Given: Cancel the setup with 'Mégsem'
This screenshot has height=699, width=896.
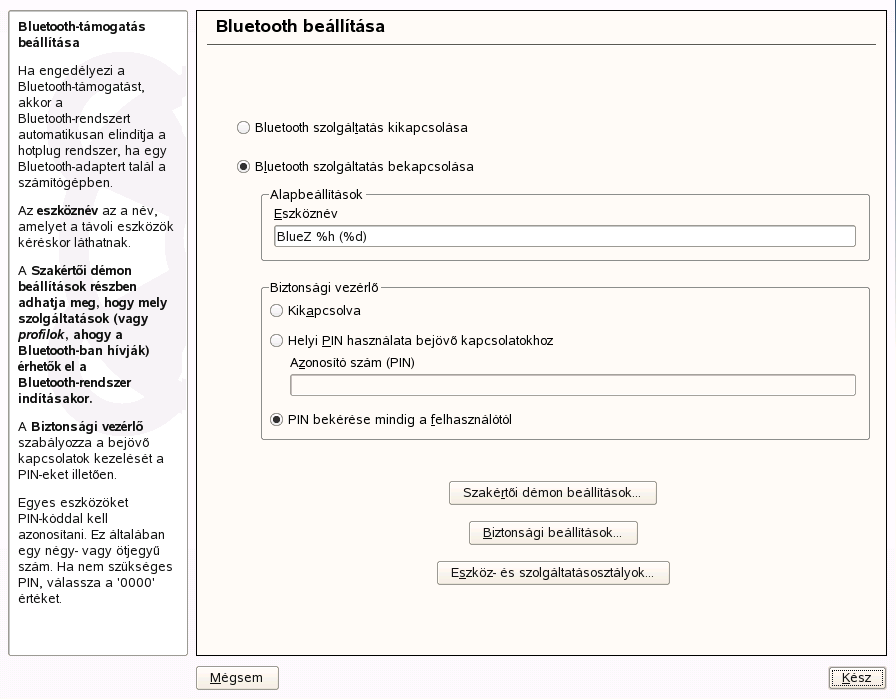Looking at the screenshot, I should coord(237,678).
